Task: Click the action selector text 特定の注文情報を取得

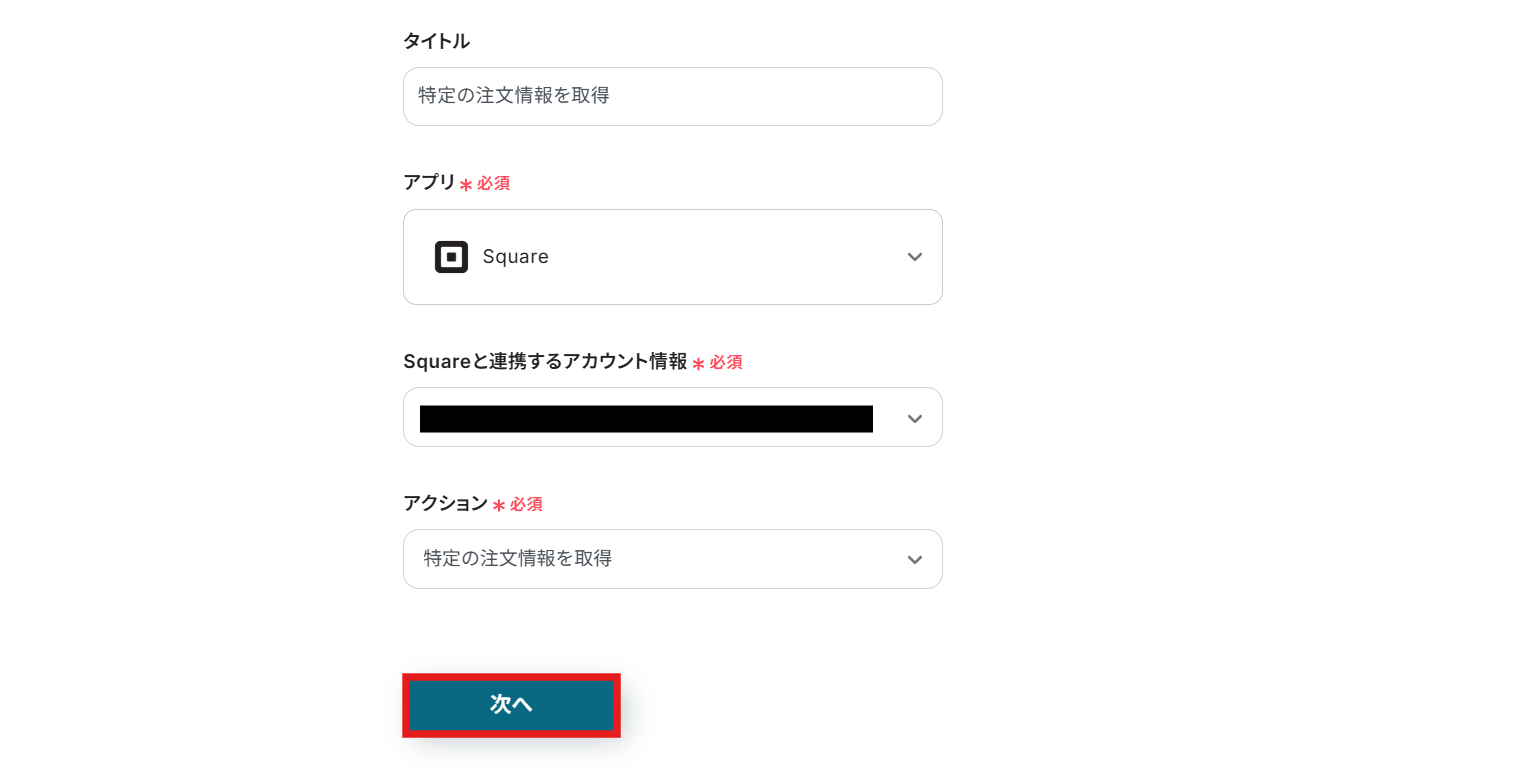Action: (518, 559)
